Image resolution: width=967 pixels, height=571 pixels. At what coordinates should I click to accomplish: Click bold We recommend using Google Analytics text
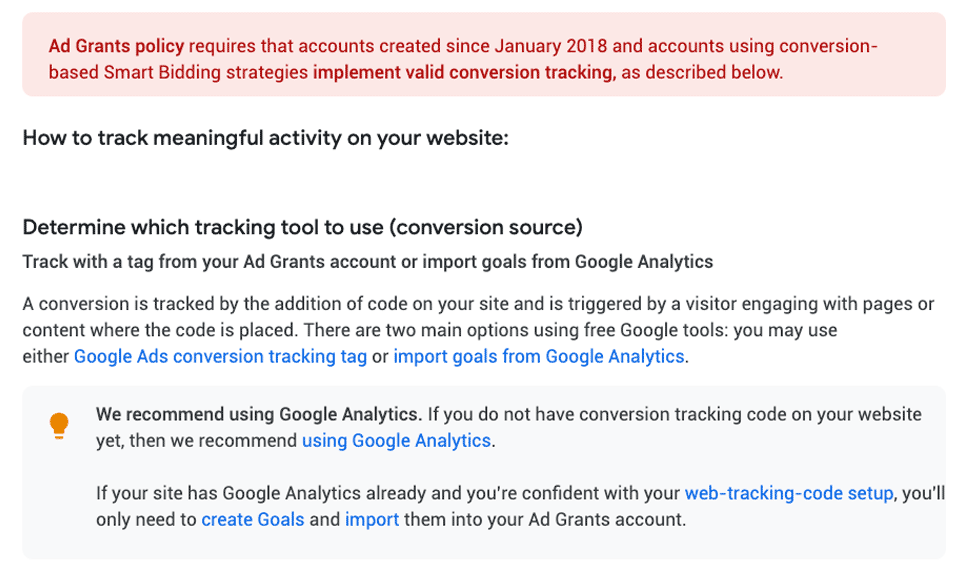coord(258,414)
